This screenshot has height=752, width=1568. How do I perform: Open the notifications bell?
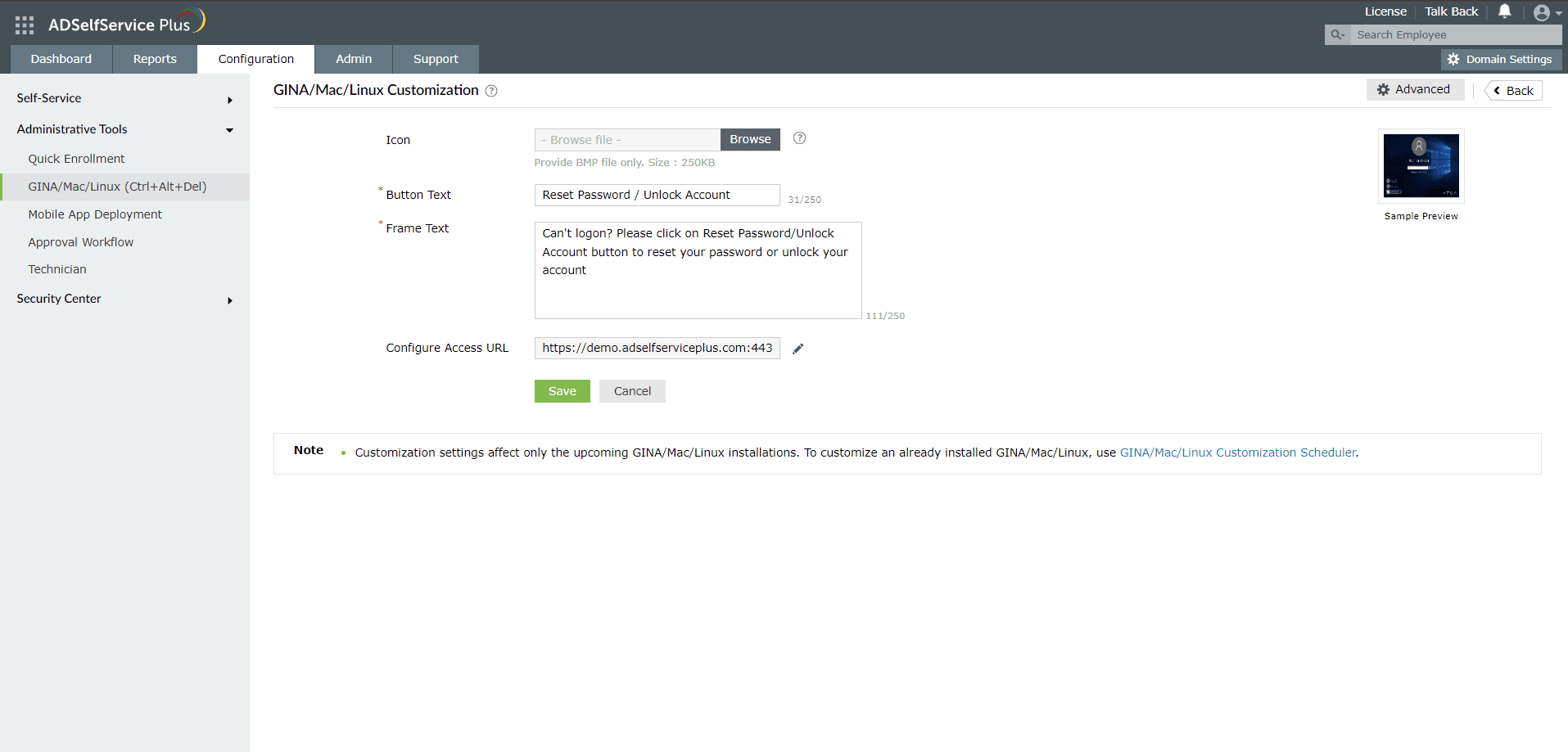1505,11
